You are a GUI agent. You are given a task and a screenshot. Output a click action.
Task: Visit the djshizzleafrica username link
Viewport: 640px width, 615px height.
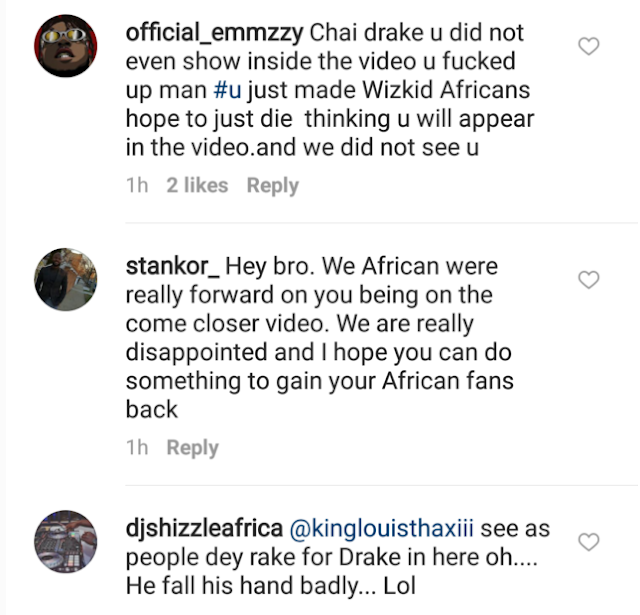(203, 529)
